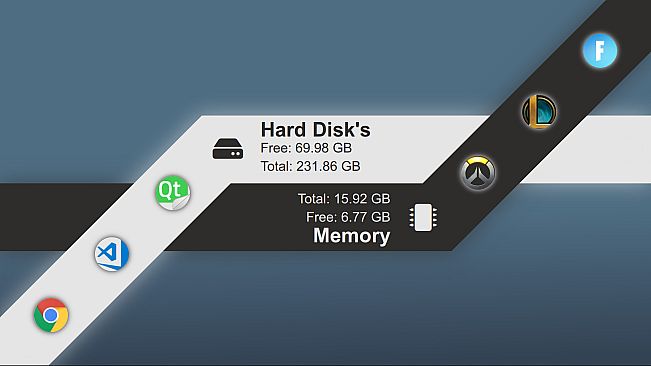Click the hard disk drive icon
Viewport: 651px width, 366px height.
228,149
